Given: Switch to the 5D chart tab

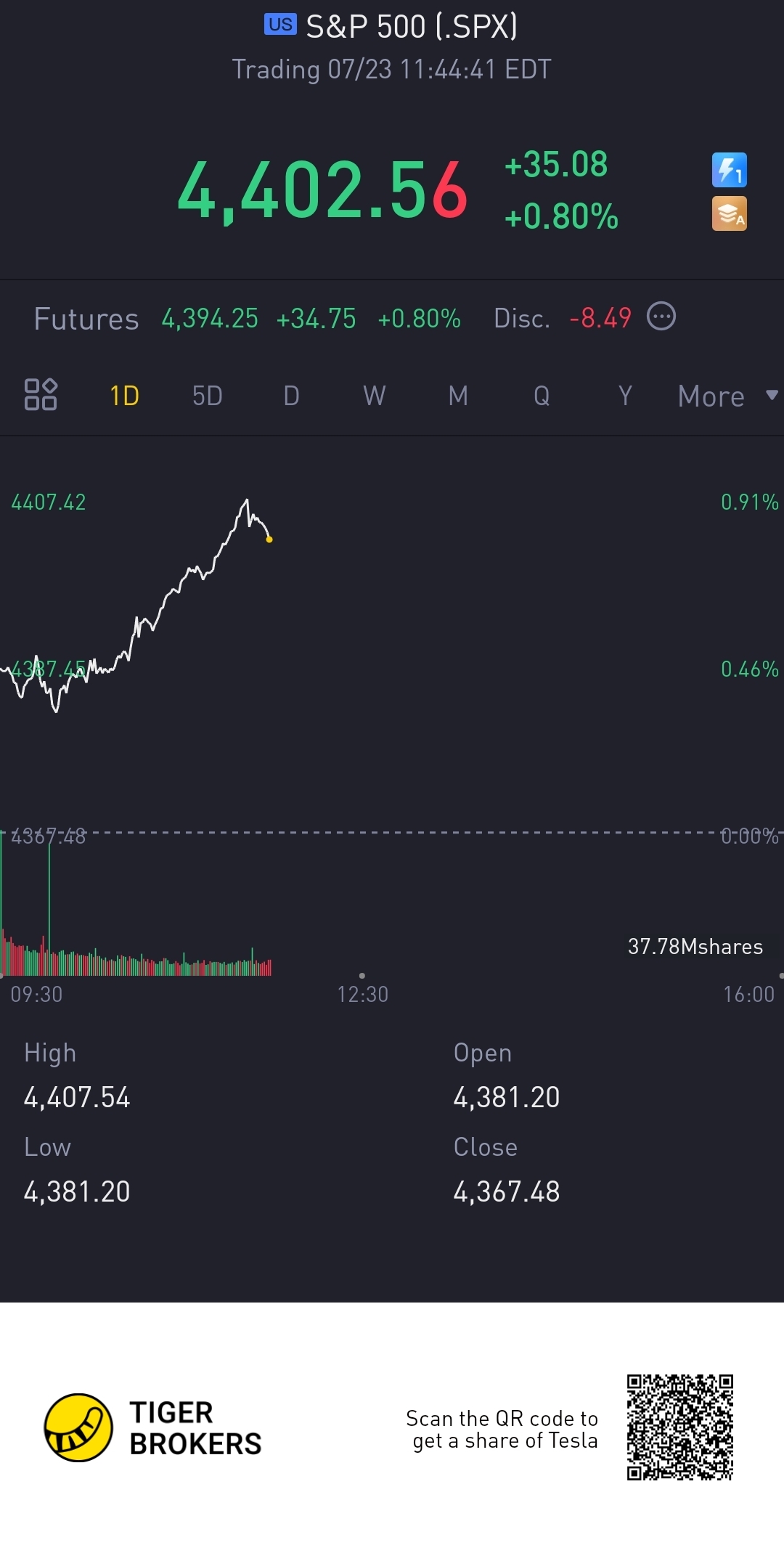Looking at the screenshot, I should [208, 396].
